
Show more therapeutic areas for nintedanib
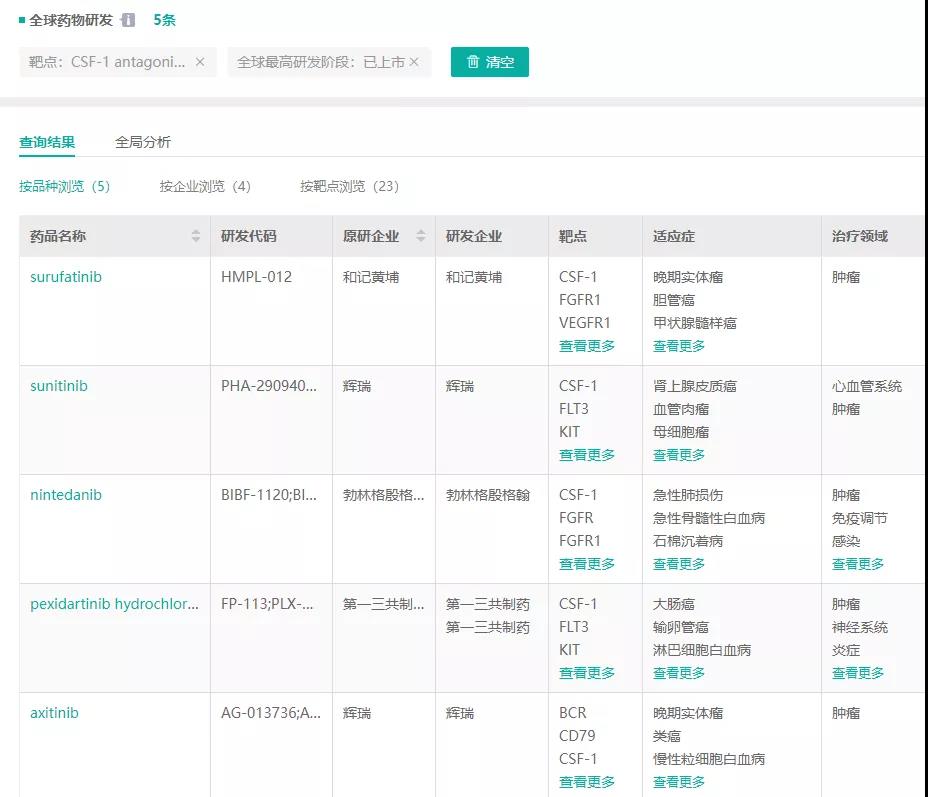pos(858,564)
